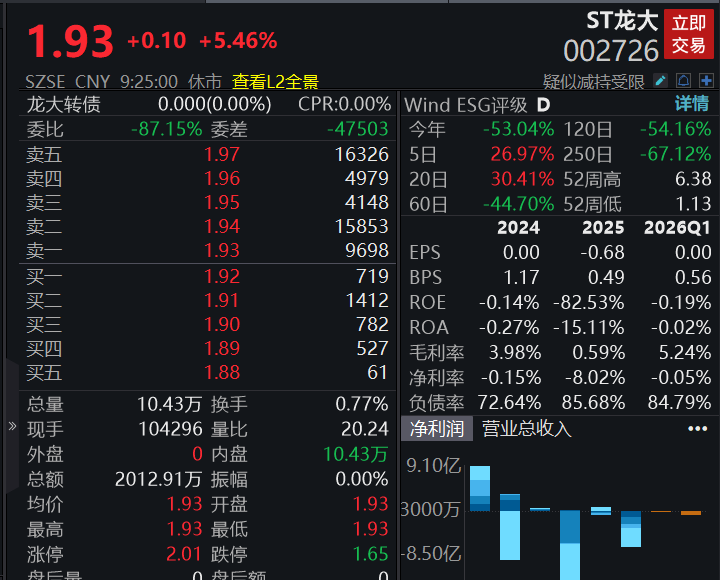This screenshot has height=580, width=720.
Task: Click the 2025 ROE value -82.53%
Action: coord(589,302)
